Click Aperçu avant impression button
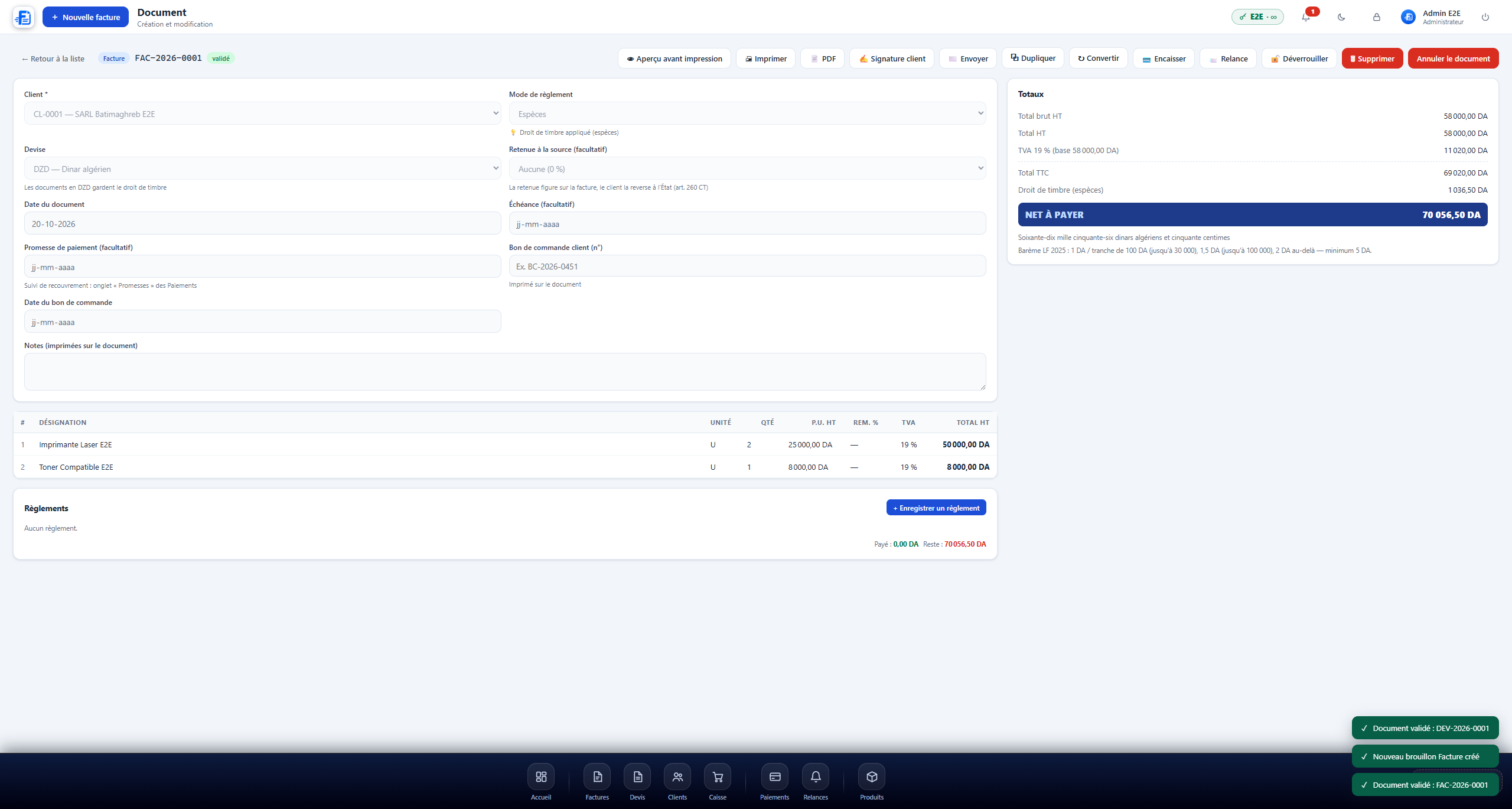 tap(674, 59)
